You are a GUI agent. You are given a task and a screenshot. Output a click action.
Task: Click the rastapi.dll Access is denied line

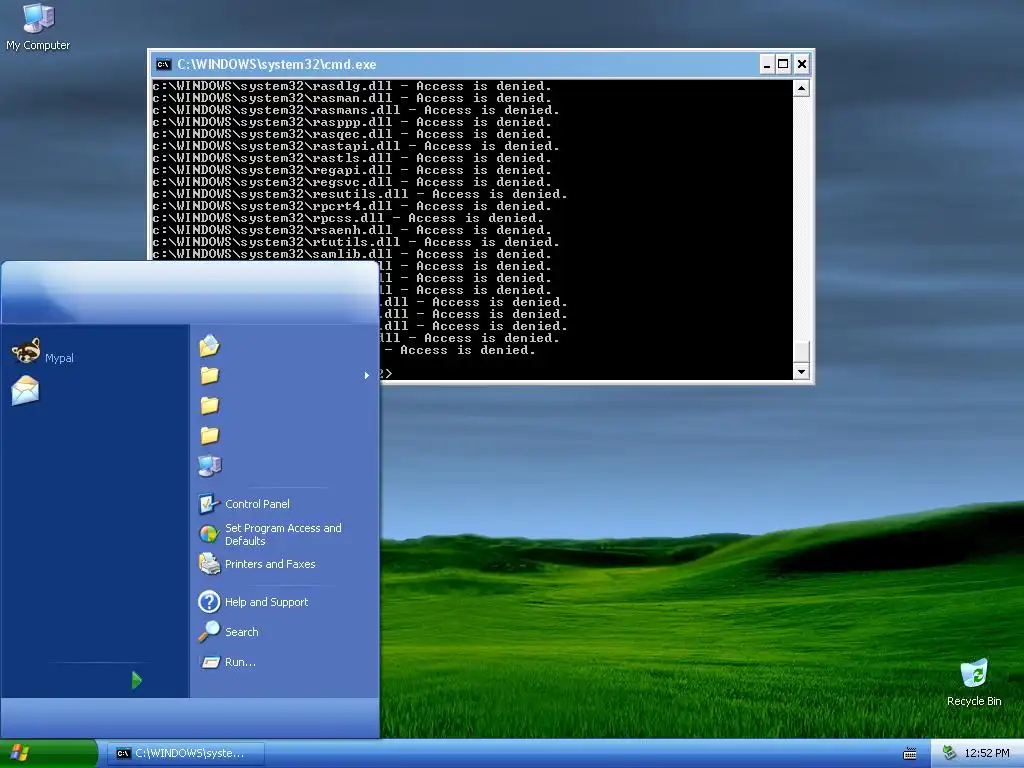pyautogui.click(x=356, y=146)
